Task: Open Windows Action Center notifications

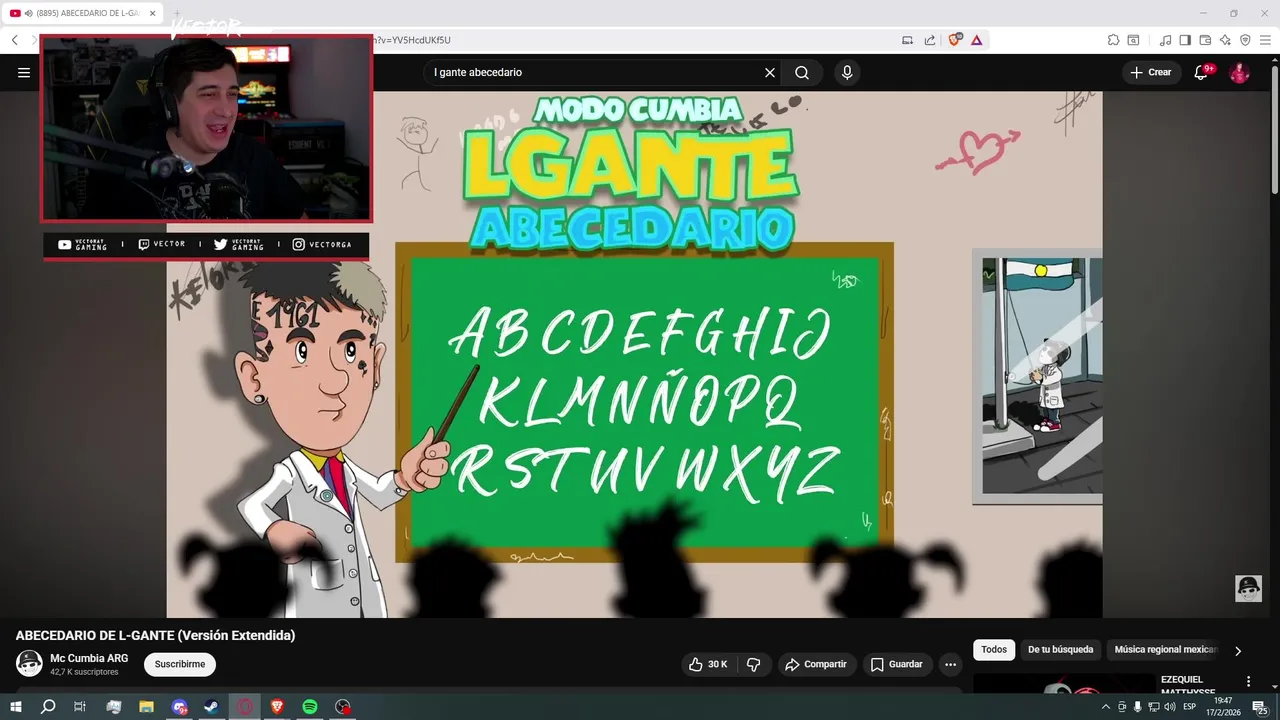Action: coord(1260,707)
